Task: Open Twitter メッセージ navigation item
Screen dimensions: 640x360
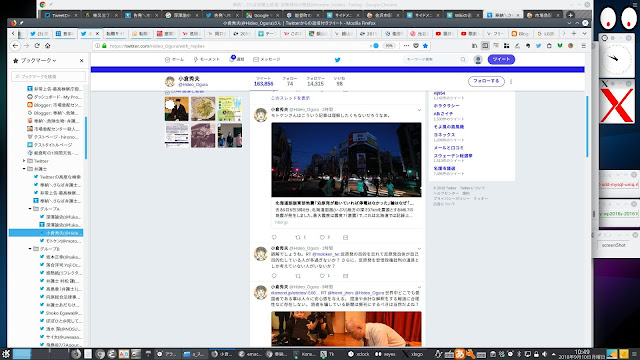Action: point(267,60)
